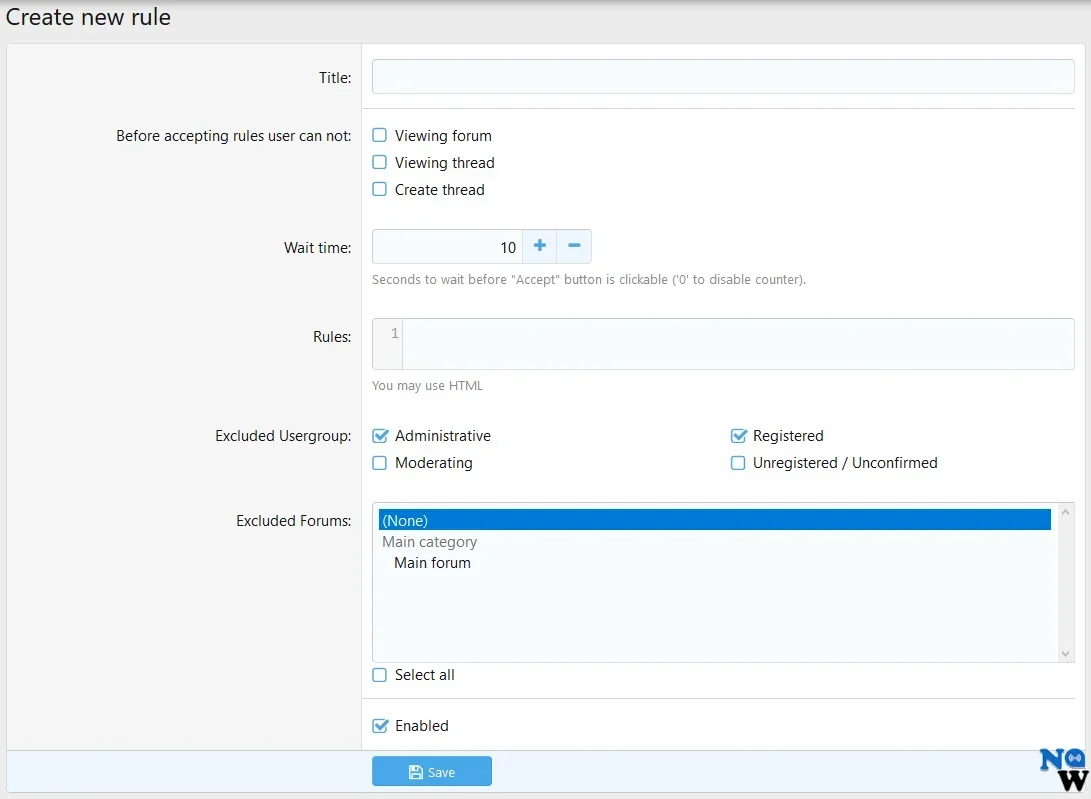The width and height of the screenshot is (1091, 799).
Task: Enable the Viewing forum checkbox
Action: click(x=380, y=136)
